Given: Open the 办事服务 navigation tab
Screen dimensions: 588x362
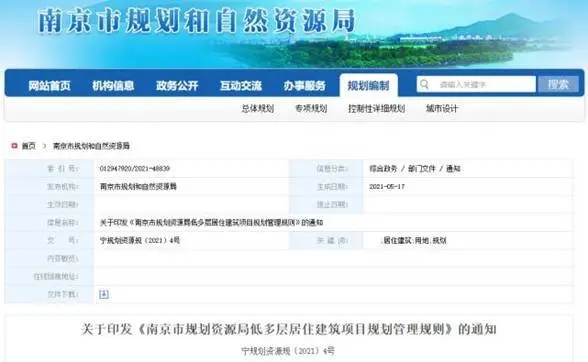Looking at the screenshot, I should (304, 86).
